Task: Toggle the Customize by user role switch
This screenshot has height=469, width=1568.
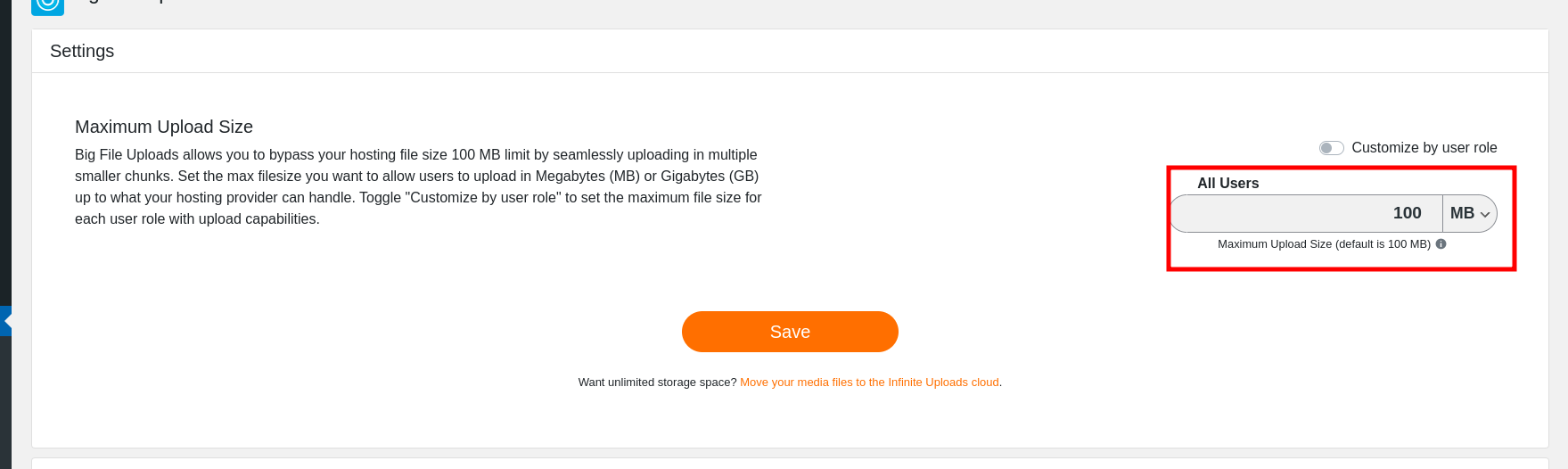Action: 1331,148
